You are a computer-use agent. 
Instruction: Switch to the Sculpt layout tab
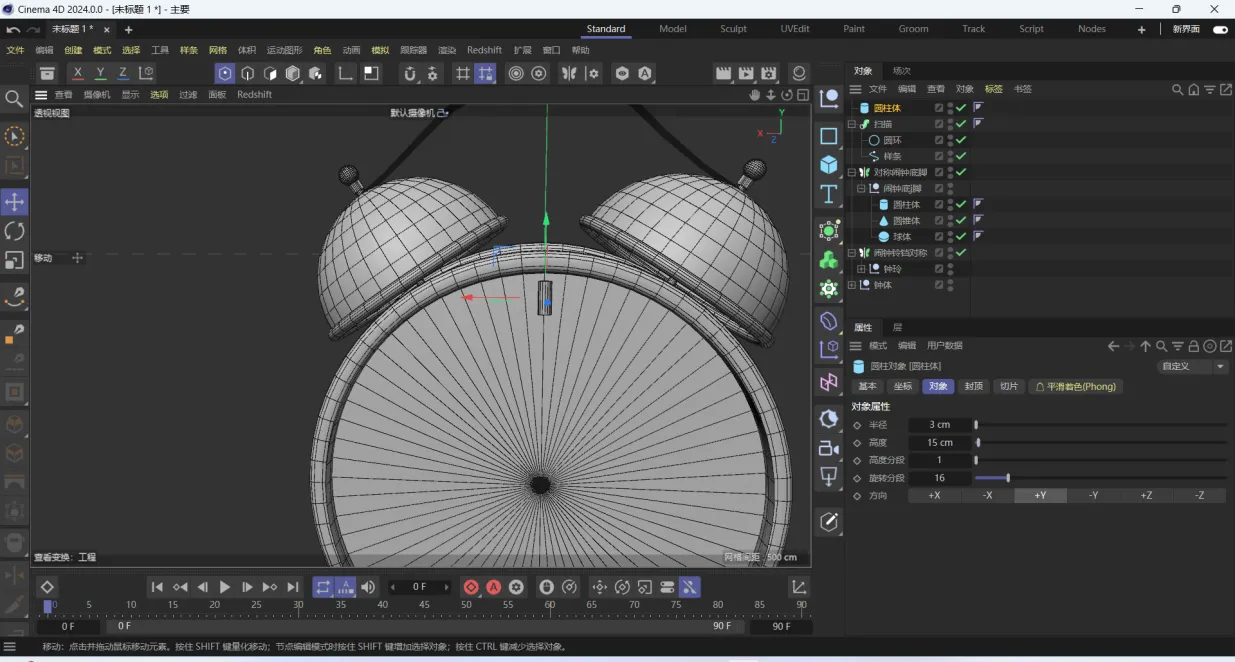[x=733, y=29]
